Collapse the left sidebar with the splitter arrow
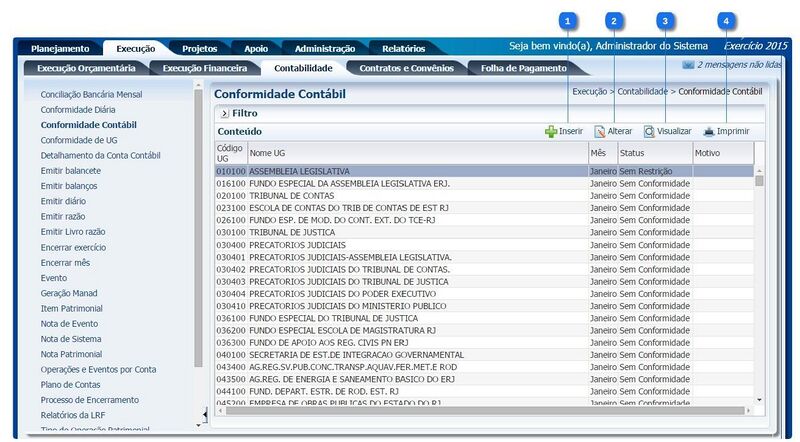The height and width of the screenshot is (442, 800). click(206, 414)
